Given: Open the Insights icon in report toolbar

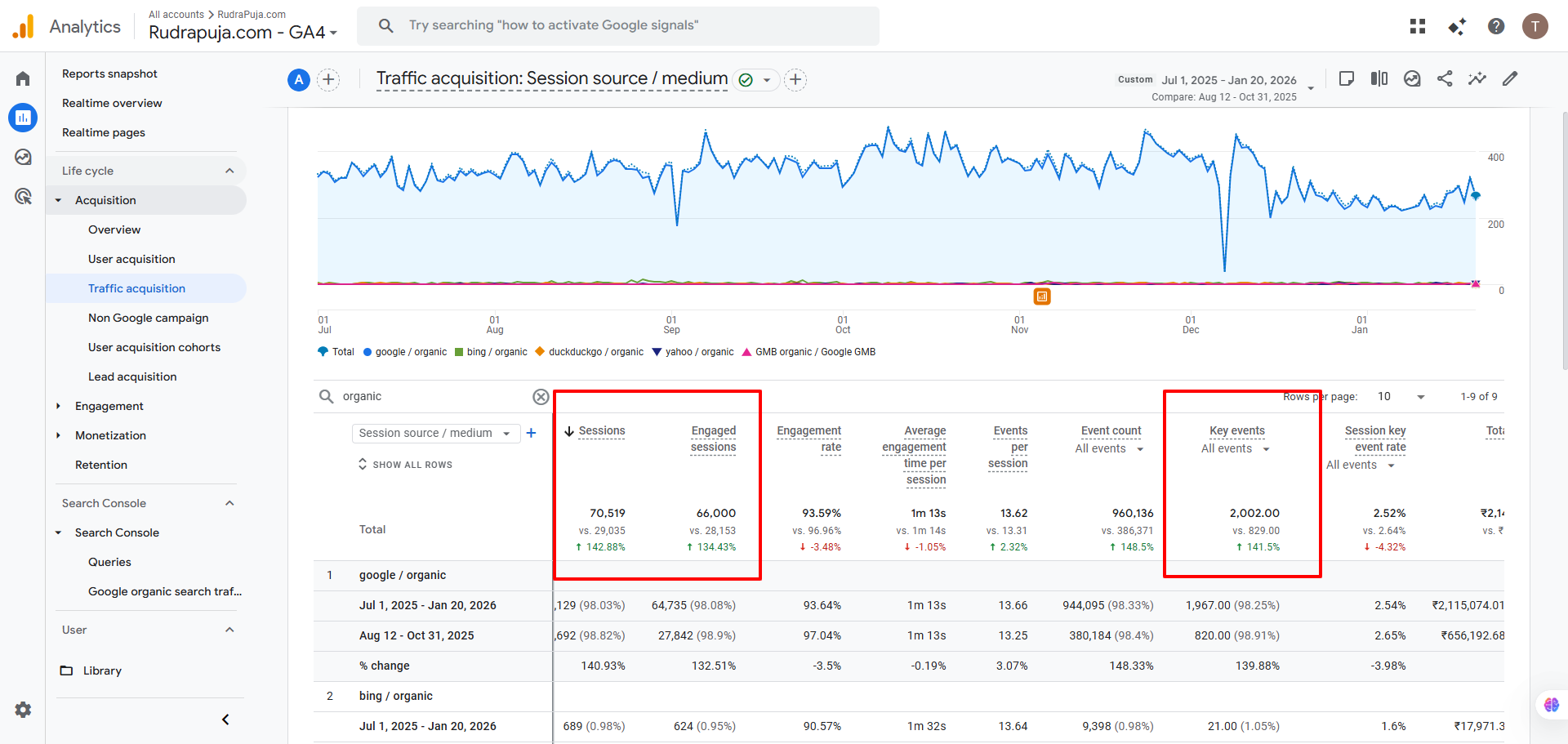Looking at the screenshot, I should click(x=1412, y=78).
